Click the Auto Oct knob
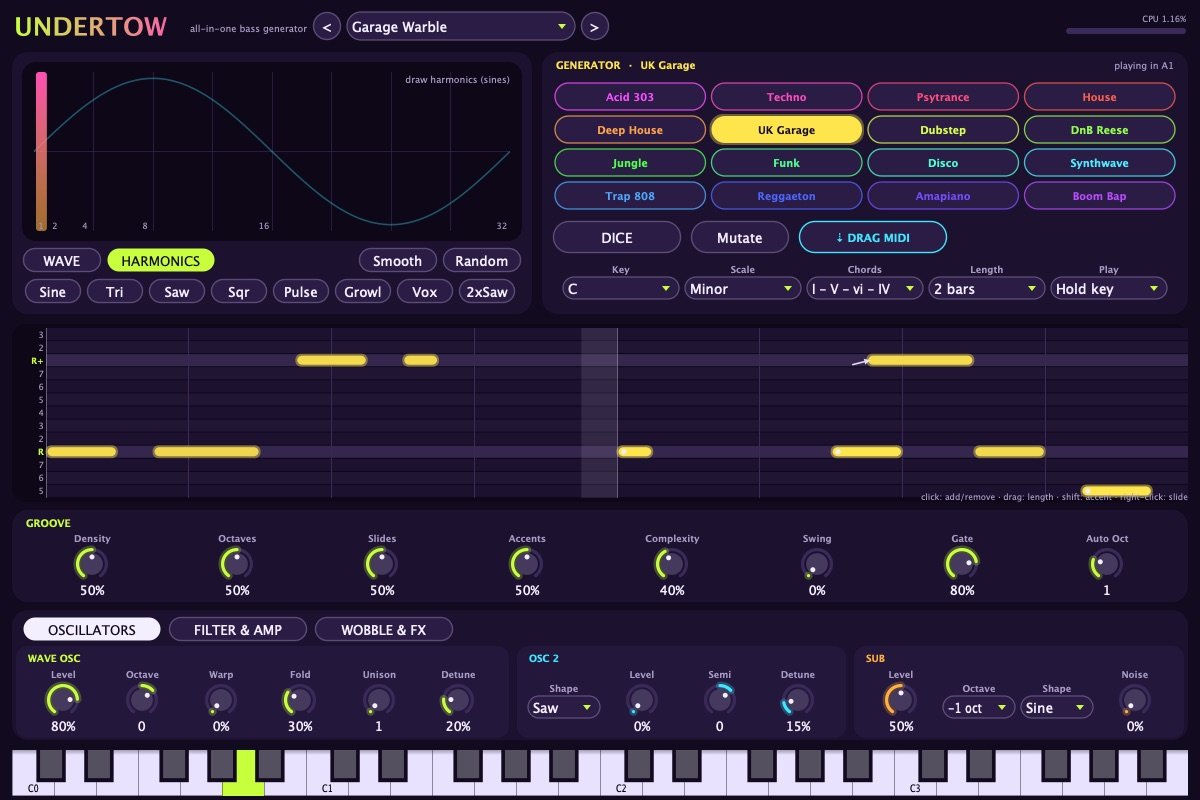1200x800 pixels. (x=1107, y=565)
